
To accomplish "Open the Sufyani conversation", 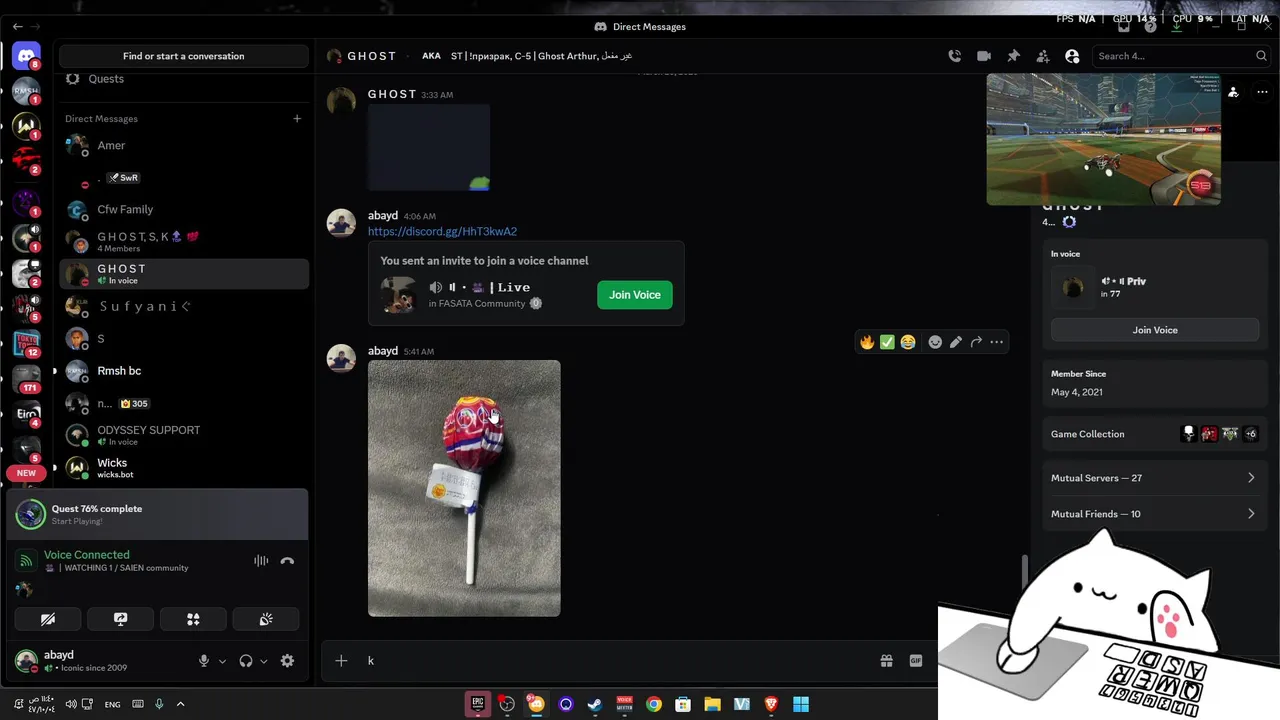I will (x=186, y=306).
